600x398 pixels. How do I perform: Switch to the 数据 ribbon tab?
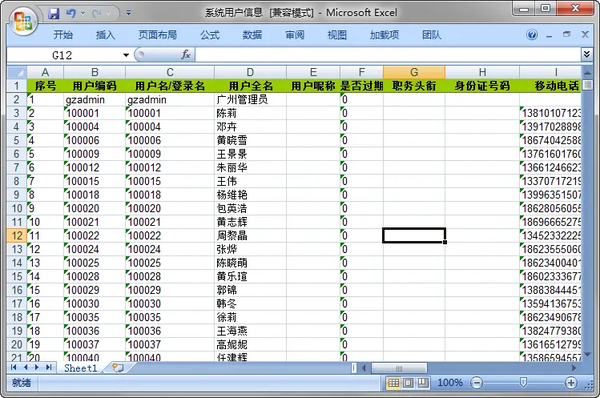pyautogui.click(x=252, y=35)
